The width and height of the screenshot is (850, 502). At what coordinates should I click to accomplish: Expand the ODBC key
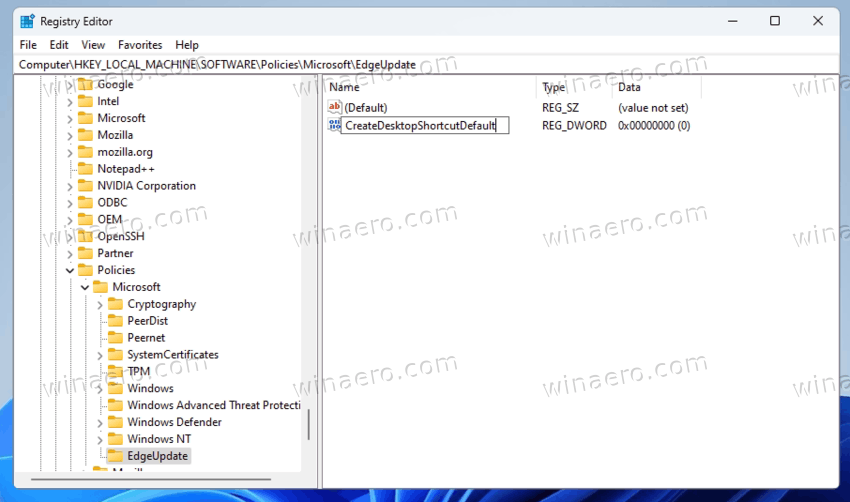click(x=70, y=203)
